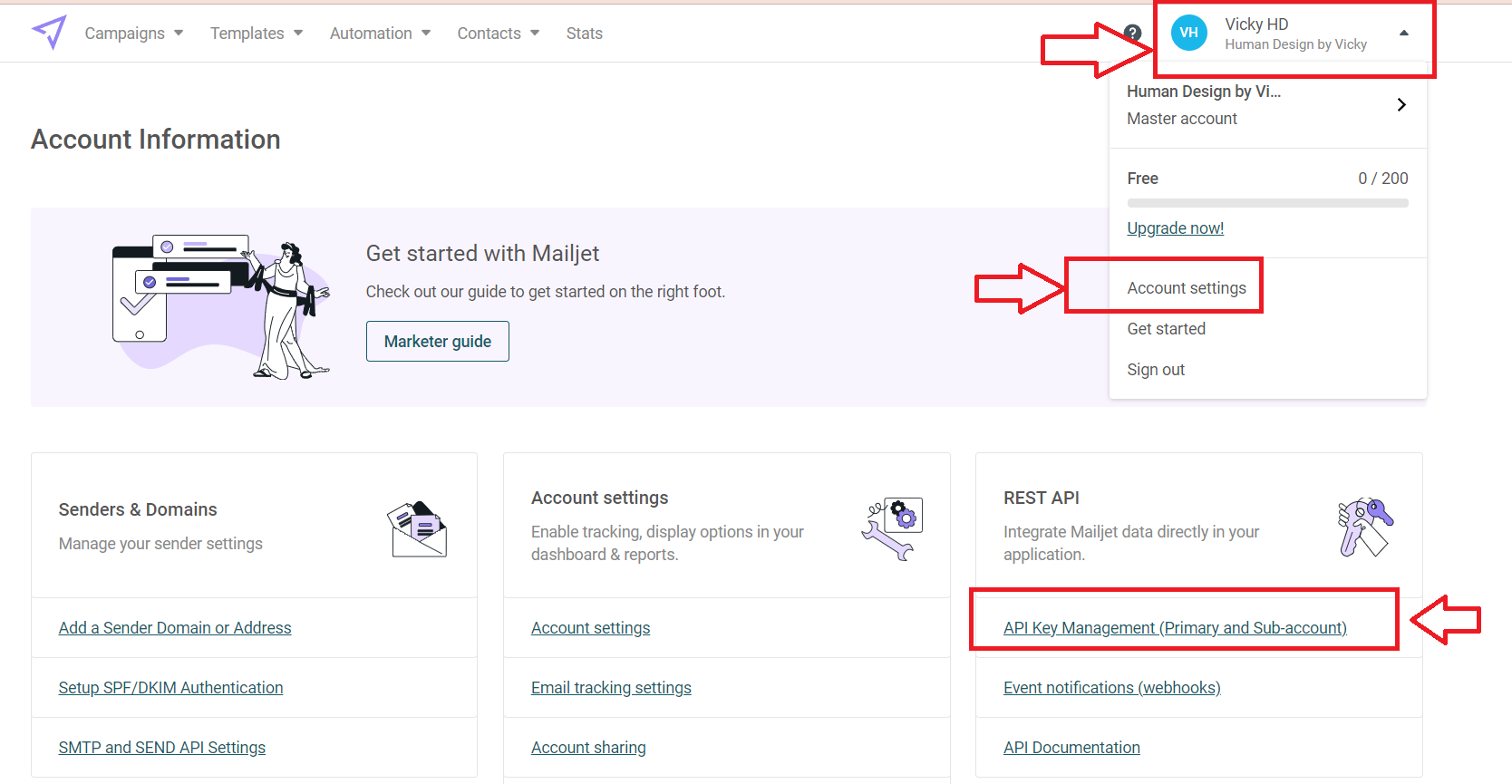Choose Sign out from user dropdown
The image size is (1512, 784).
coord(1156,370)
